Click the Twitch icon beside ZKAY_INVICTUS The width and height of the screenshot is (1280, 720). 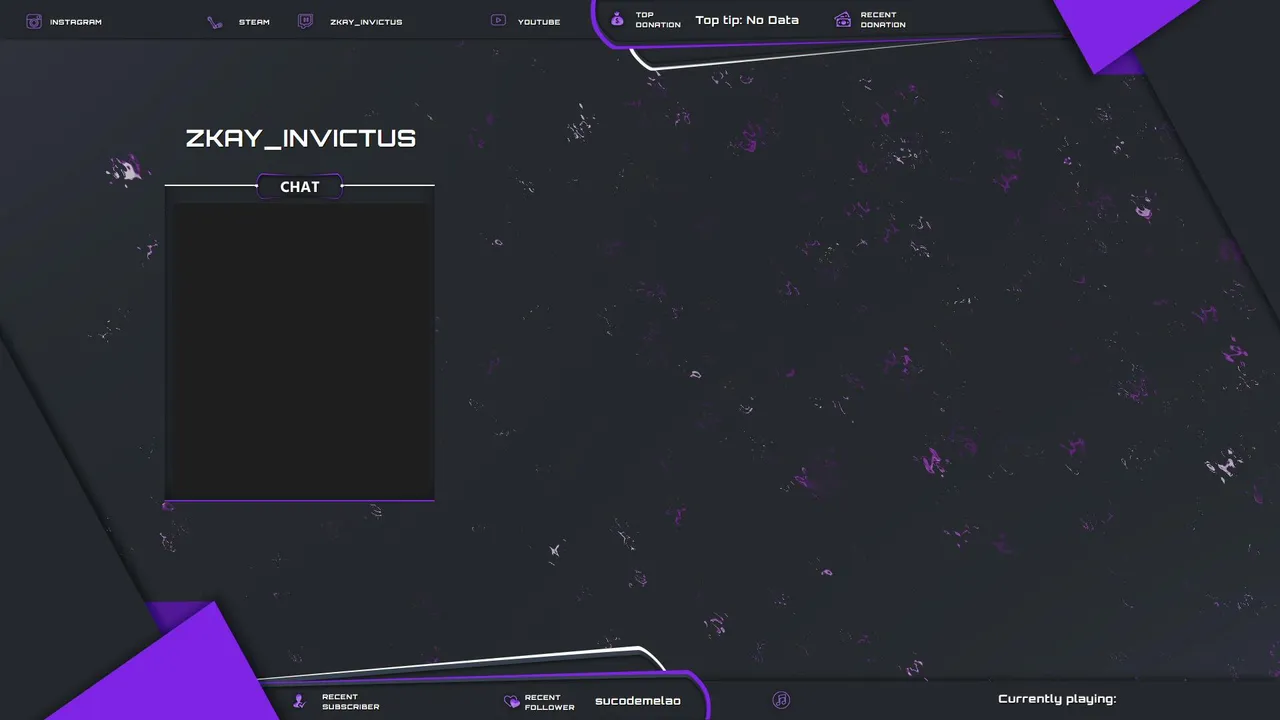(x=305, y=21)
